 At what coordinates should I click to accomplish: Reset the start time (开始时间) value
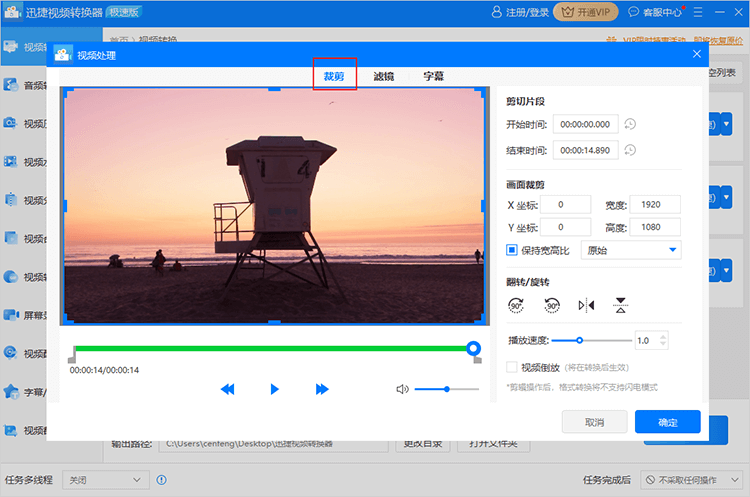click(630, 124)
